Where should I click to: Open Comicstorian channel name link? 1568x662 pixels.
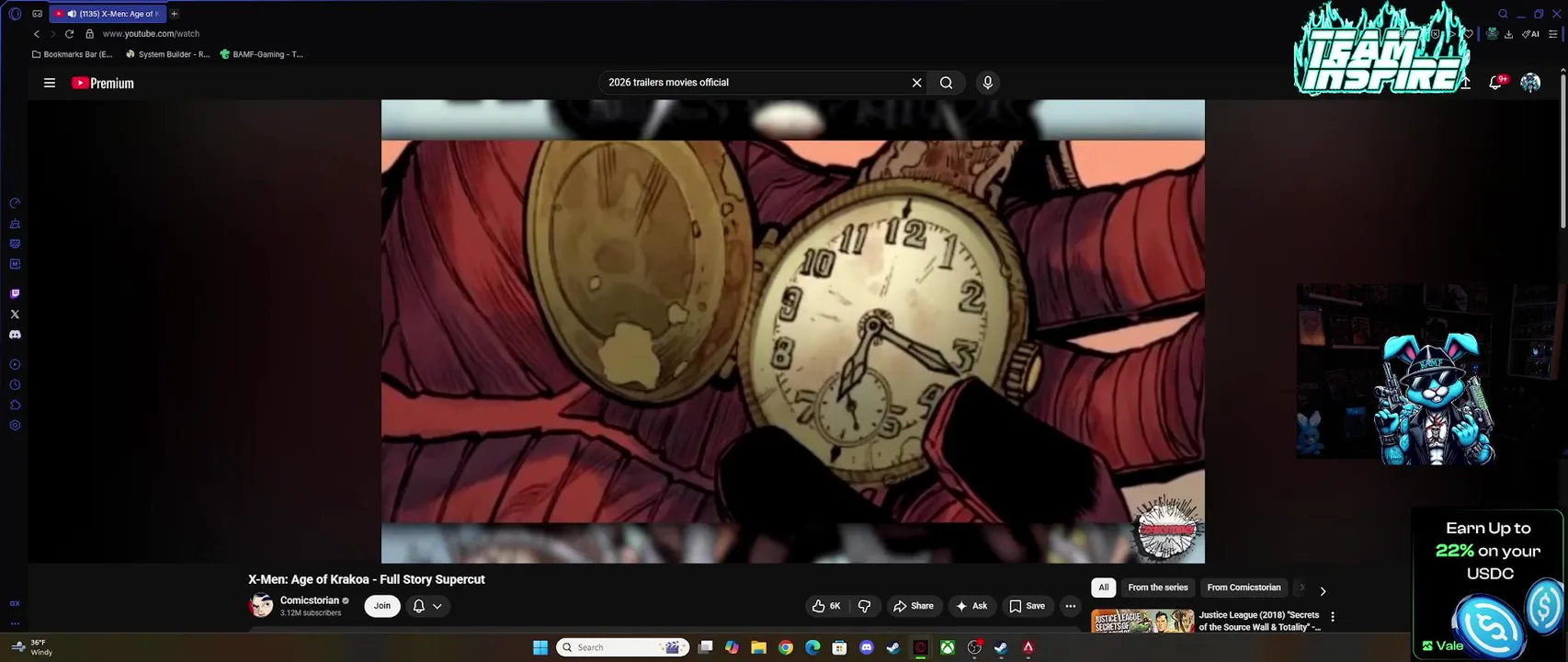point(310,600)
